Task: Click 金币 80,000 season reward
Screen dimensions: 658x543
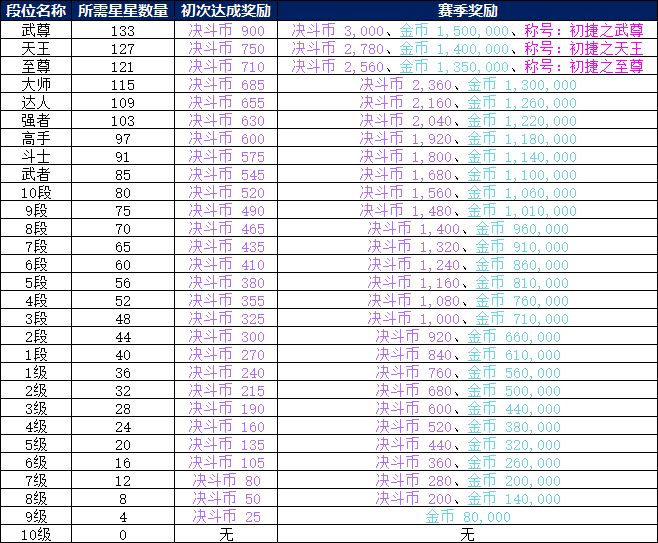Action: [x=467, y=517]
